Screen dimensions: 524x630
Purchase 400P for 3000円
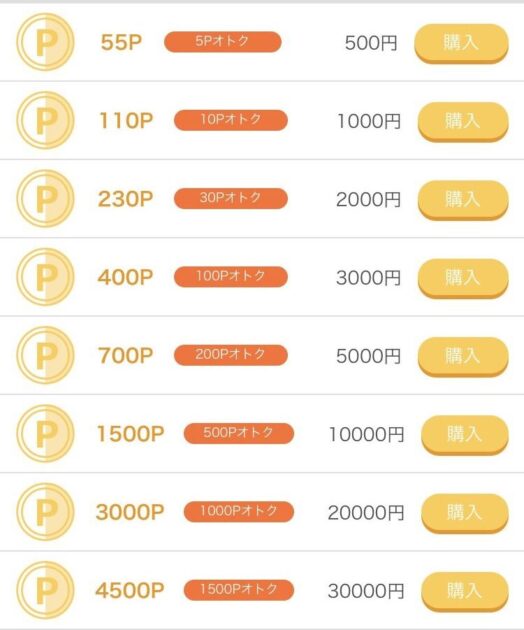click(x=463, y=278)
